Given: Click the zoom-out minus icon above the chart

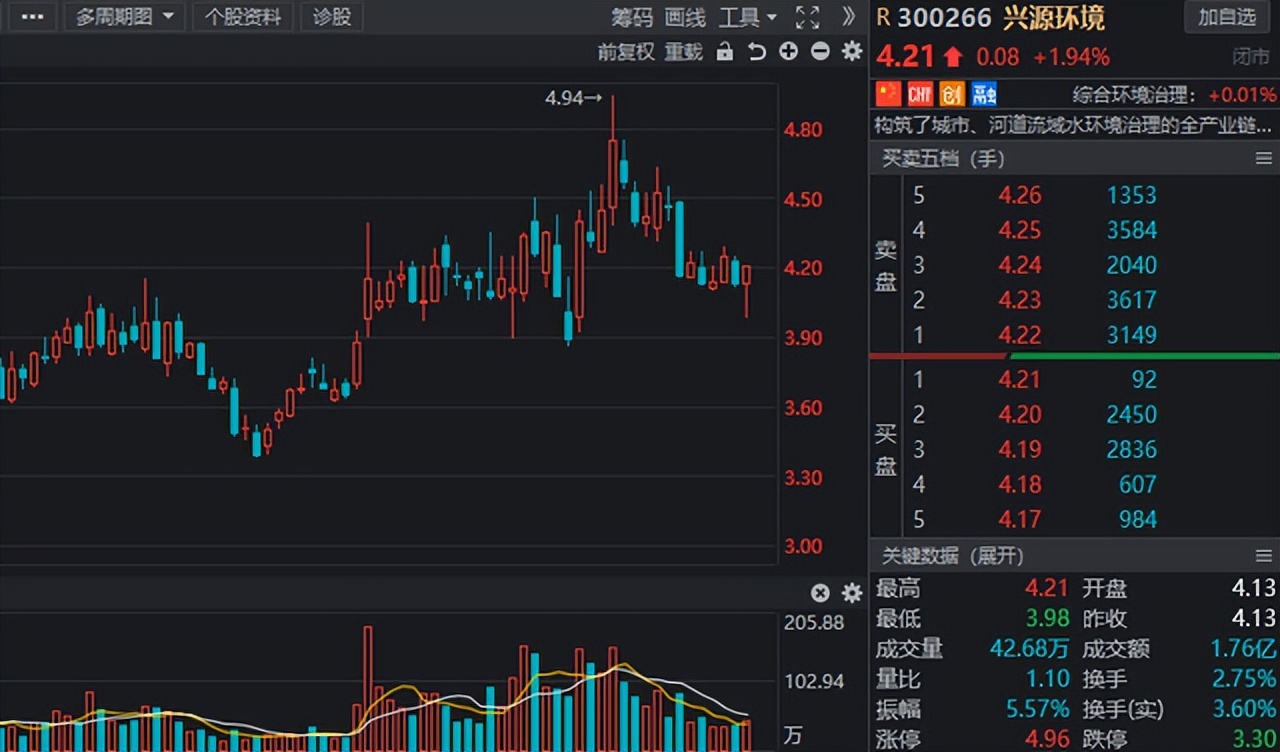Looking at the screenshot, I should [820, 51].
